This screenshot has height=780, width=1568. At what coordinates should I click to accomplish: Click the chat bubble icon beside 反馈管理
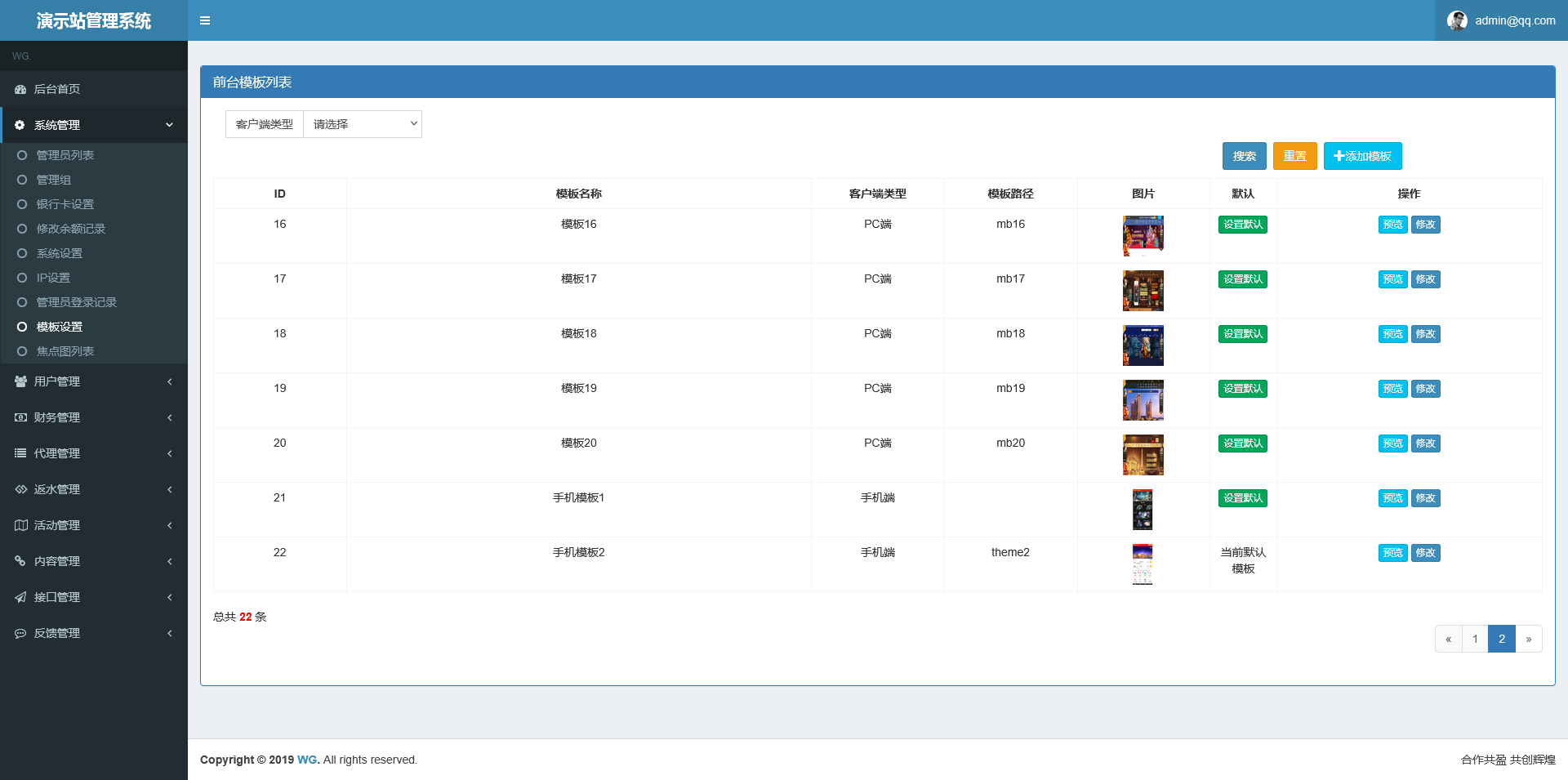(x=20, y=633)
